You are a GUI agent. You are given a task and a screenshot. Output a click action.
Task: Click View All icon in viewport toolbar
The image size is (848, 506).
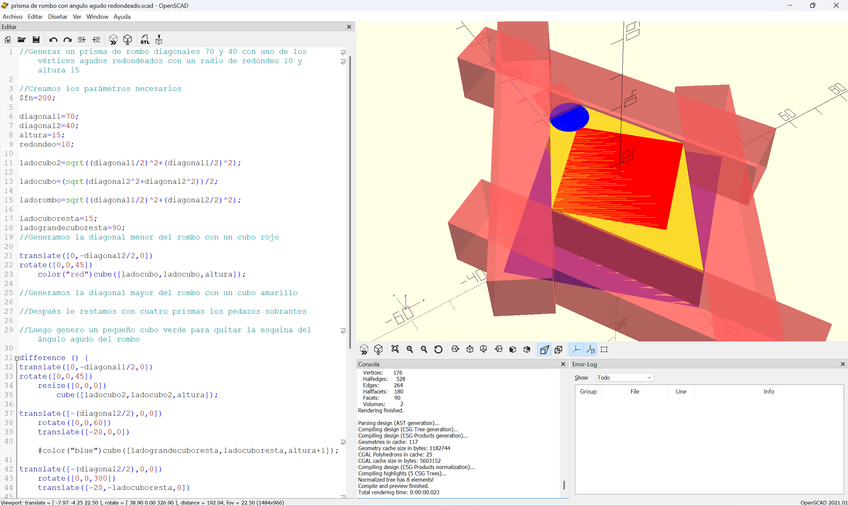395,350
